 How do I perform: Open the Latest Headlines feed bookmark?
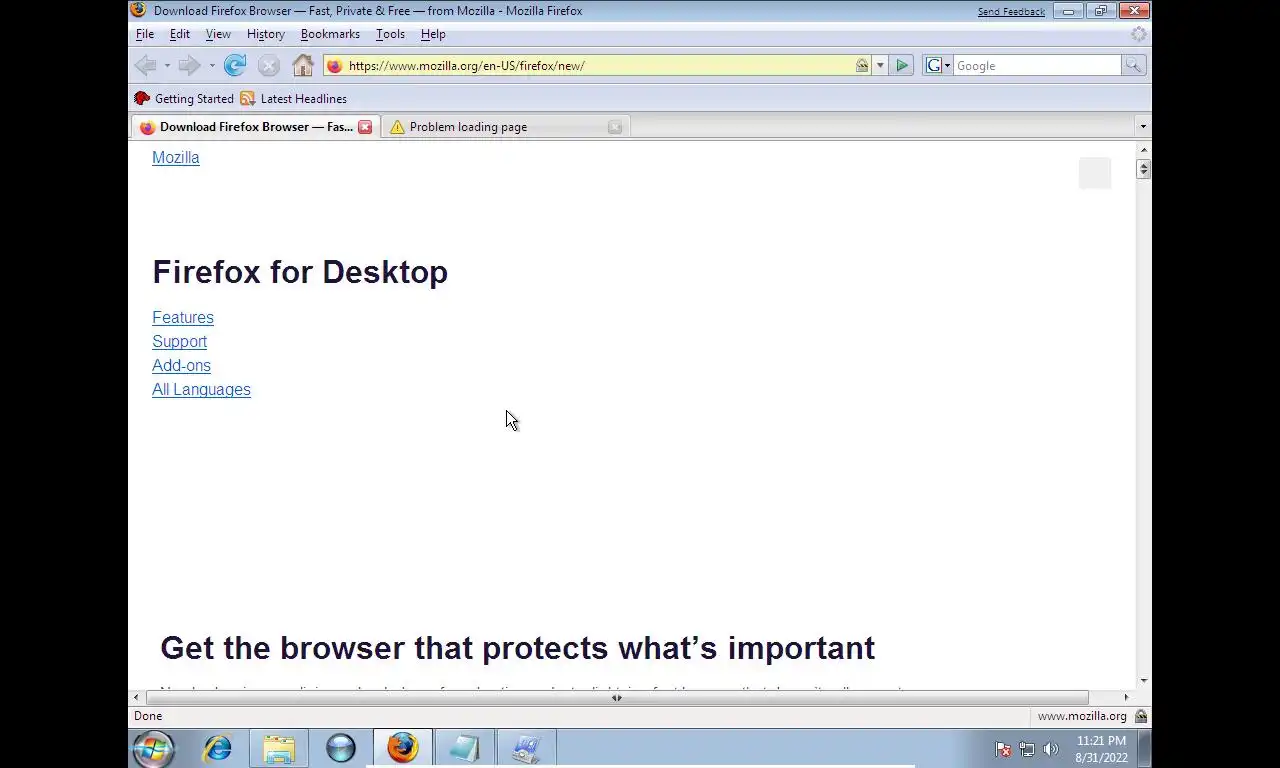click(293, 99)
